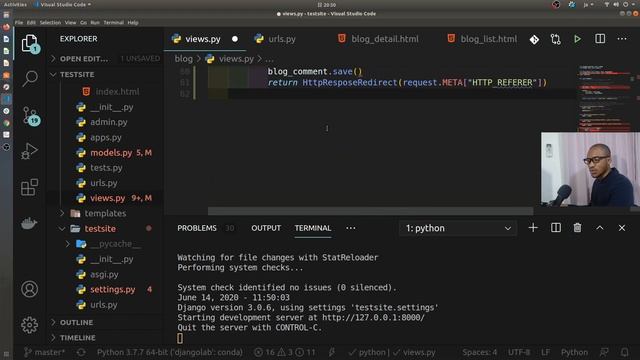This screenshot has height=360, width=640.
Task: Open editor More Actions ellipsis
Action: point(622,39)
